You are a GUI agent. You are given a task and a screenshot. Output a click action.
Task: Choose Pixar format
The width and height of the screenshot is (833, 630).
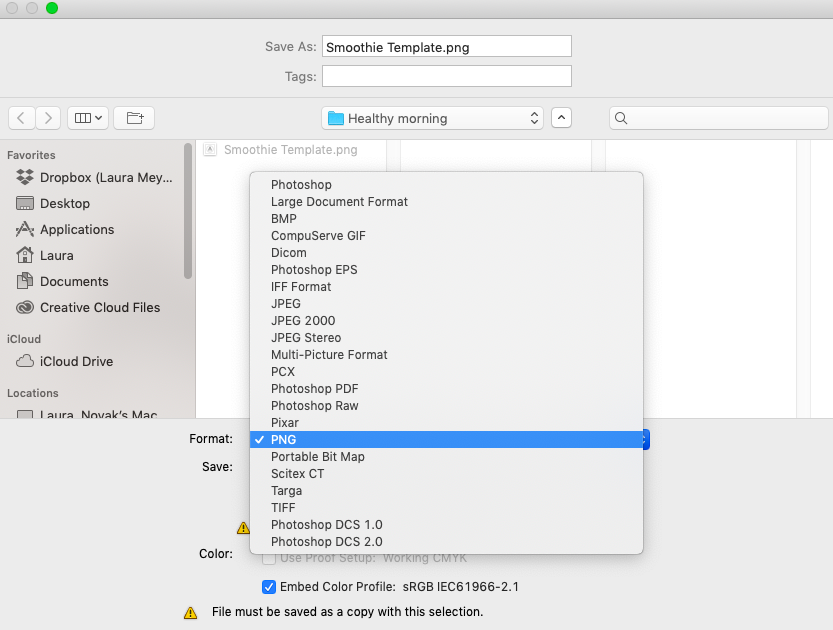click(x=446, y=423)
